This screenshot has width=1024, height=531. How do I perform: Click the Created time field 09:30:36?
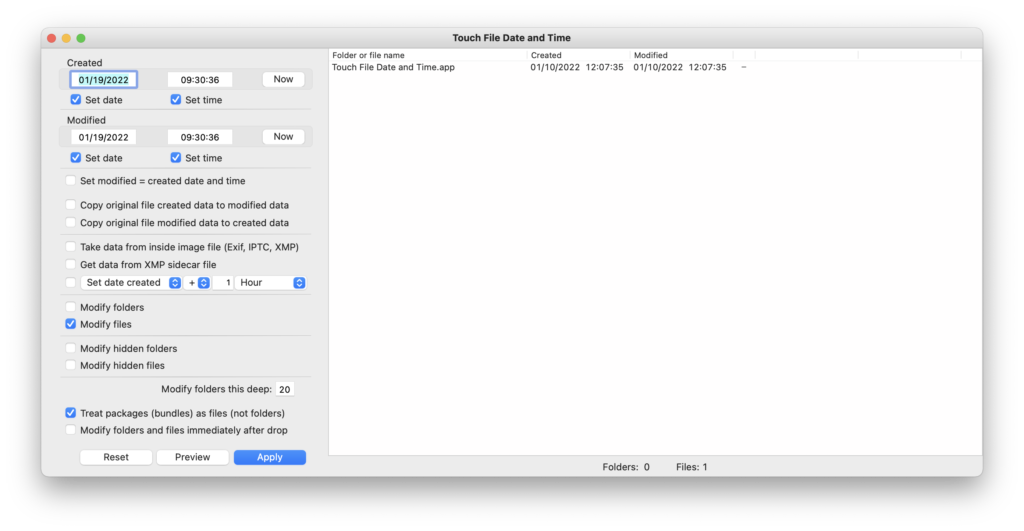pos(200,80)
